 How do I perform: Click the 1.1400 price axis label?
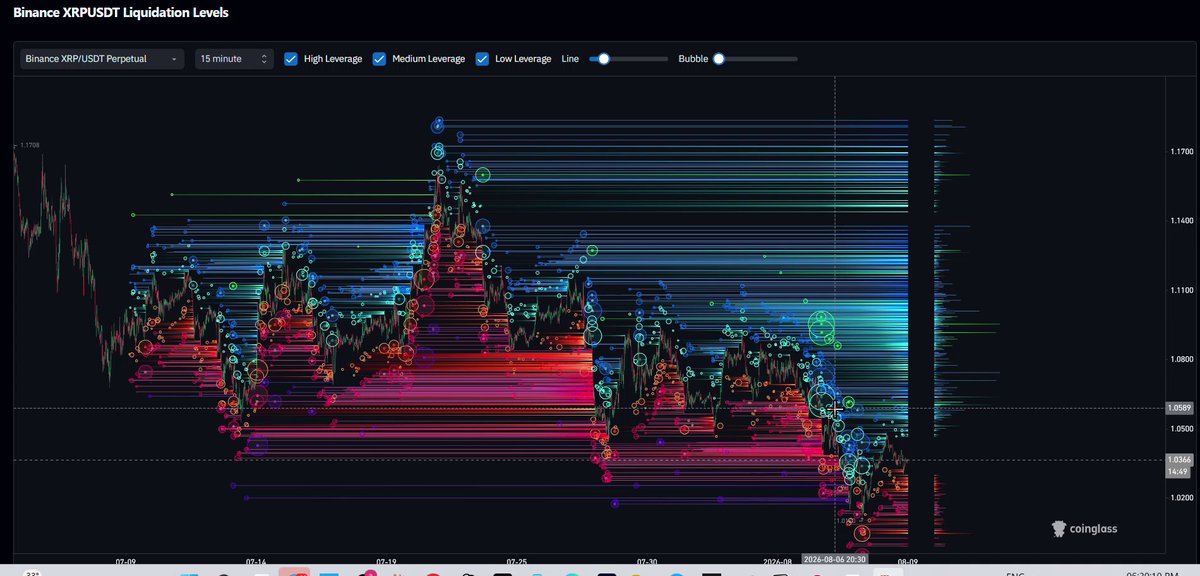pos(1181,220)
